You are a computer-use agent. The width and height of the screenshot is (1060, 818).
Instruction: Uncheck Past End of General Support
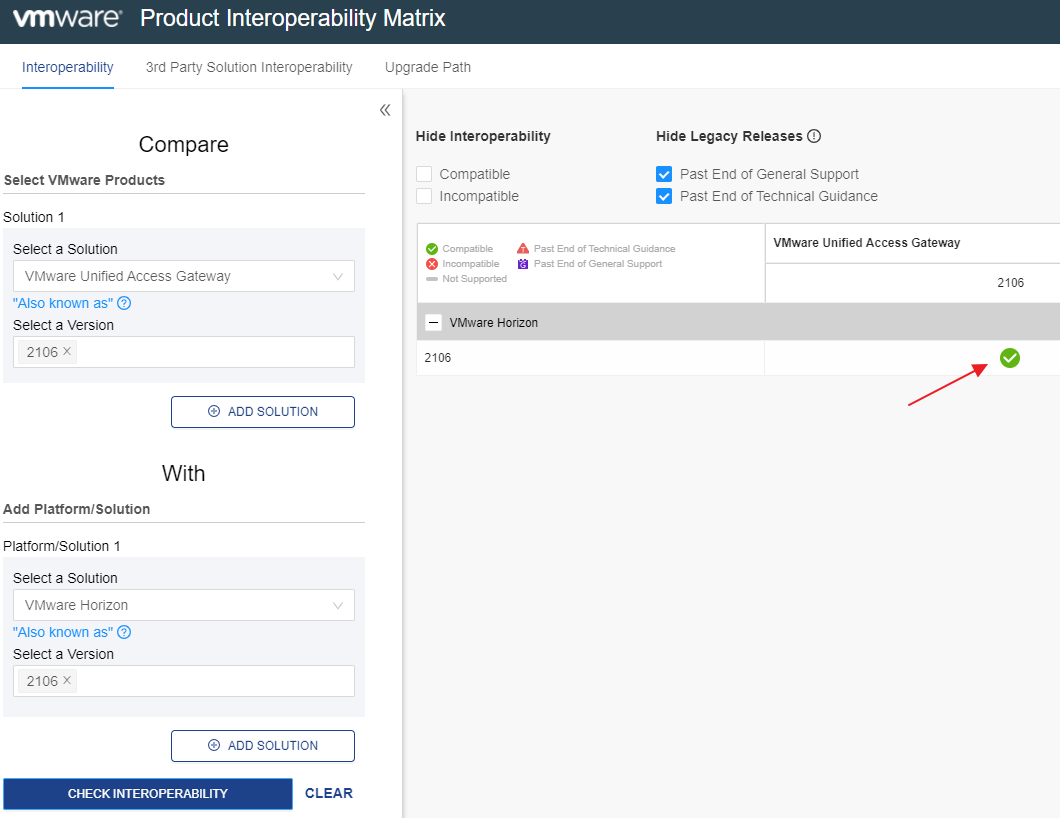coord(664,174)
